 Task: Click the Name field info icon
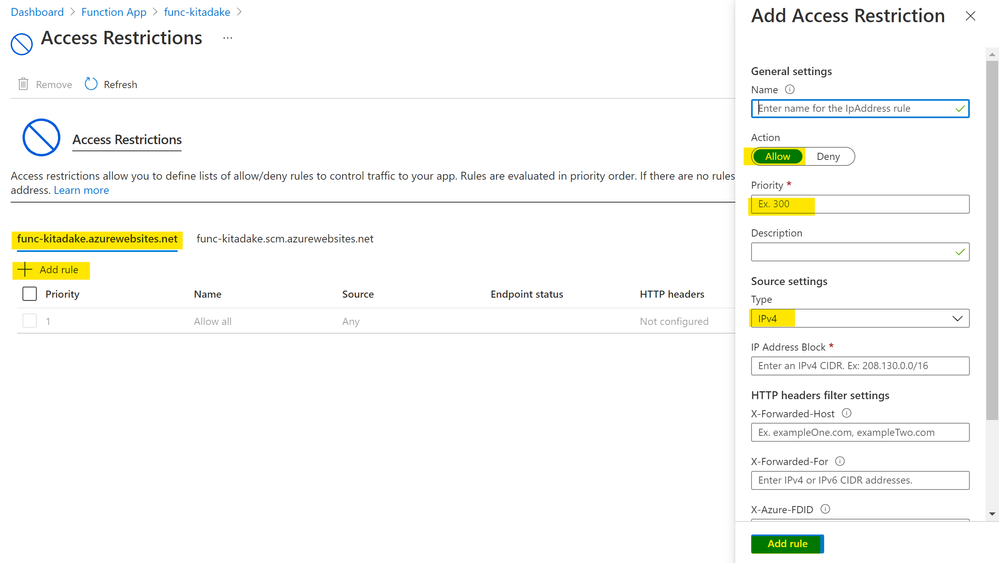click(789, 90)
